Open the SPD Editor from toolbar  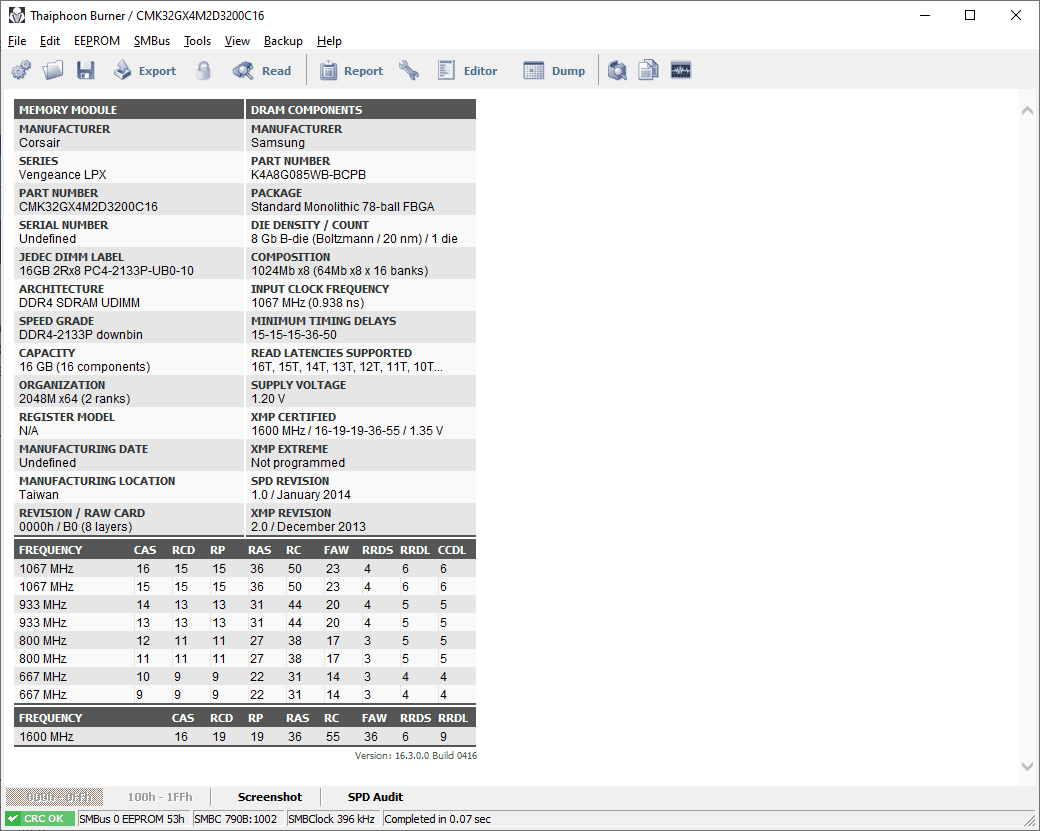coord(468,70)
